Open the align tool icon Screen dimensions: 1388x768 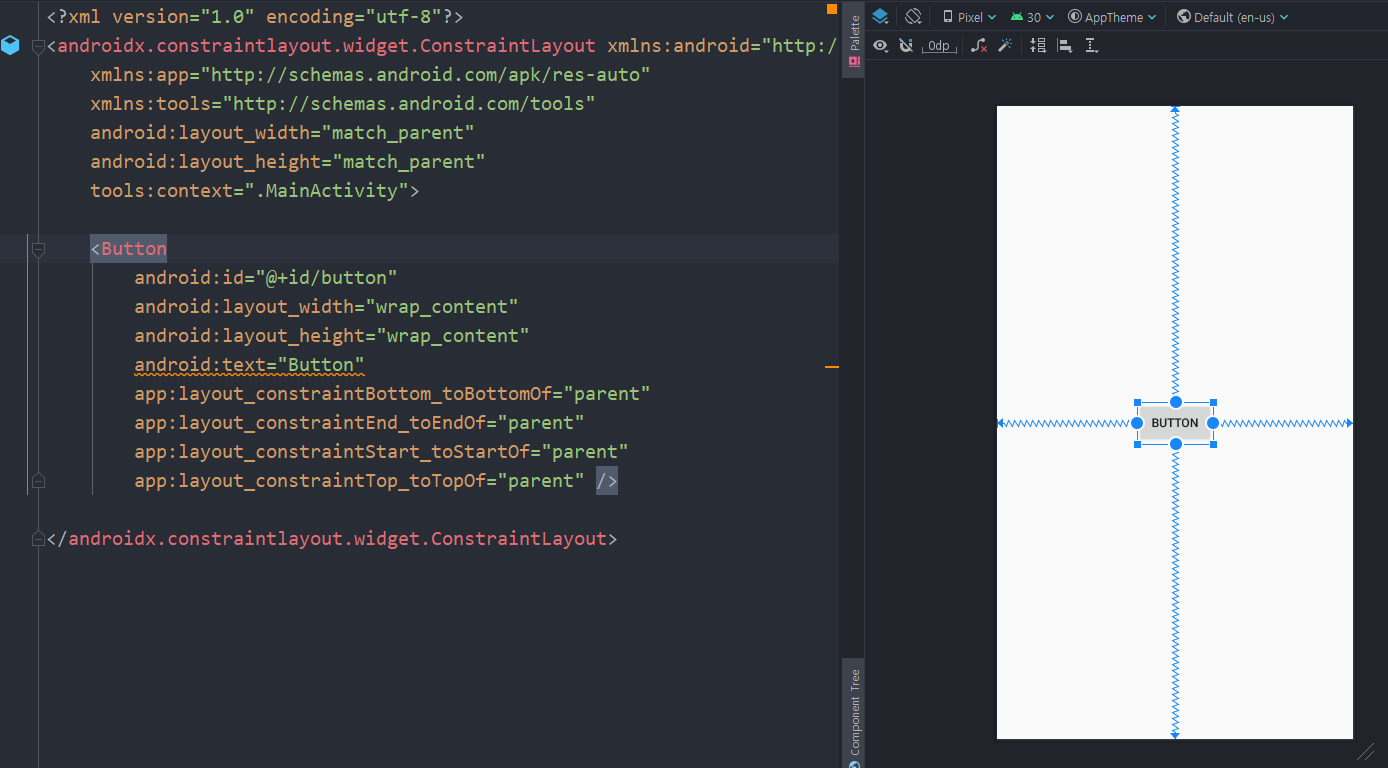pyautogui.click(x=1064, y=45)
